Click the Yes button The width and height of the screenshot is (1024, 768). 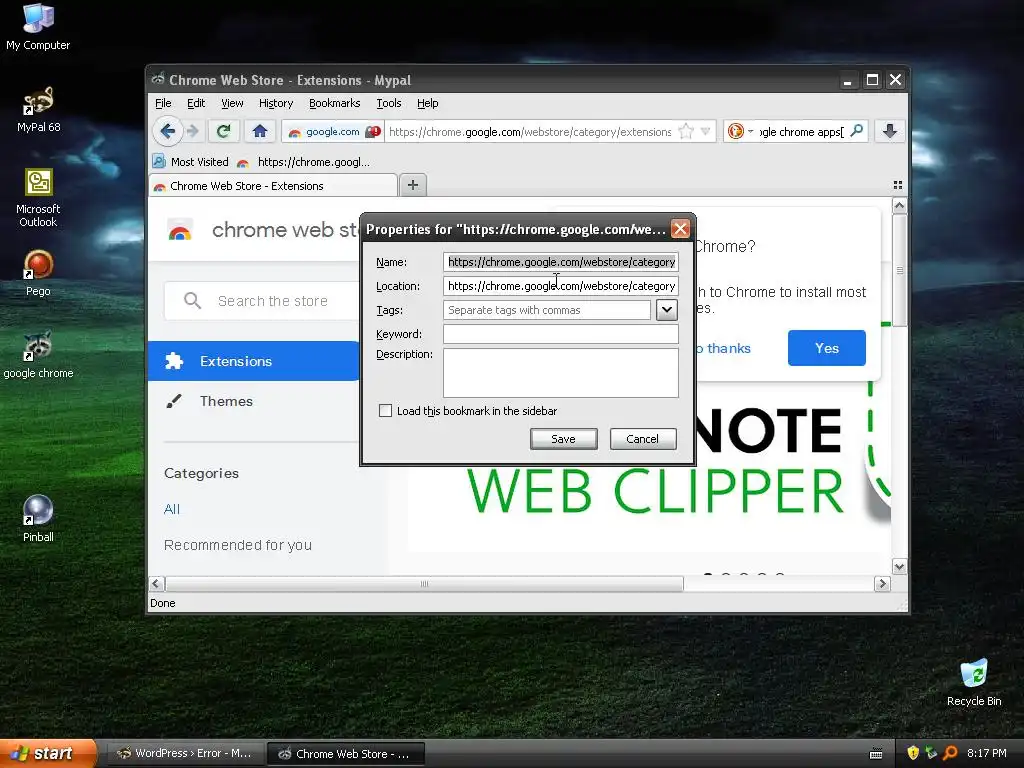827,348
